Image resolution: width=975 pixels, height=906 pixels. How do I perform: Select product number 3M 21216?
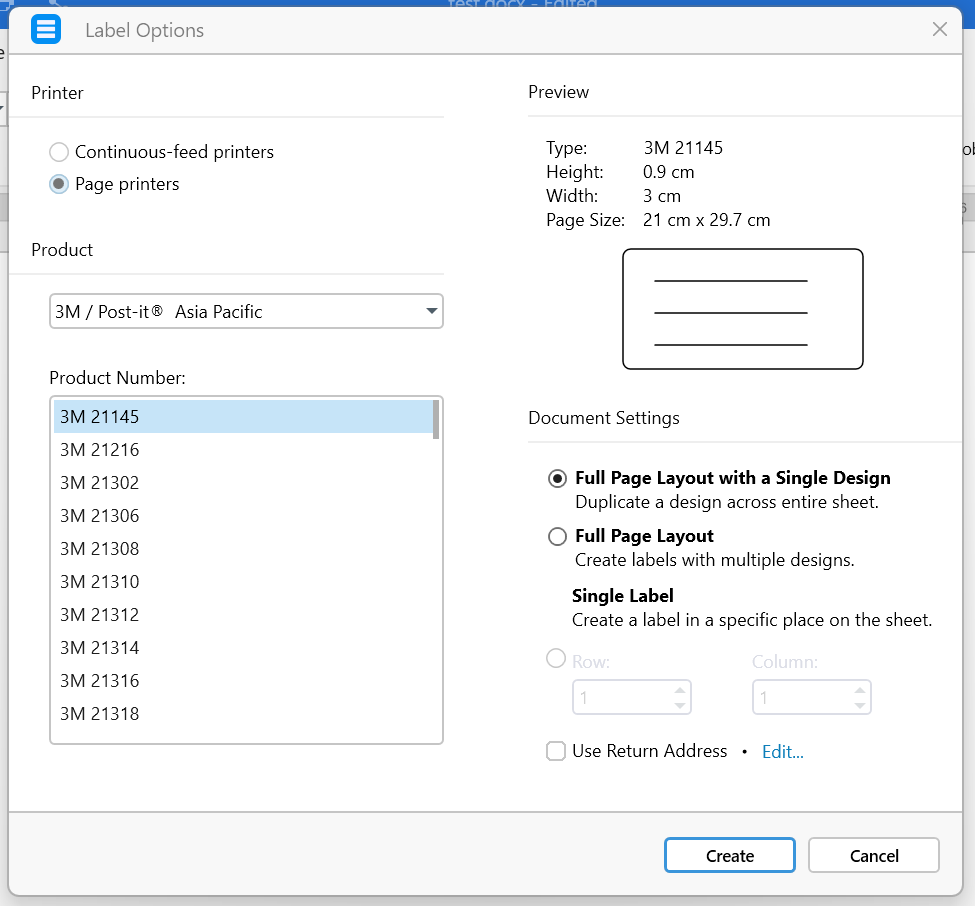click(243, 450)
